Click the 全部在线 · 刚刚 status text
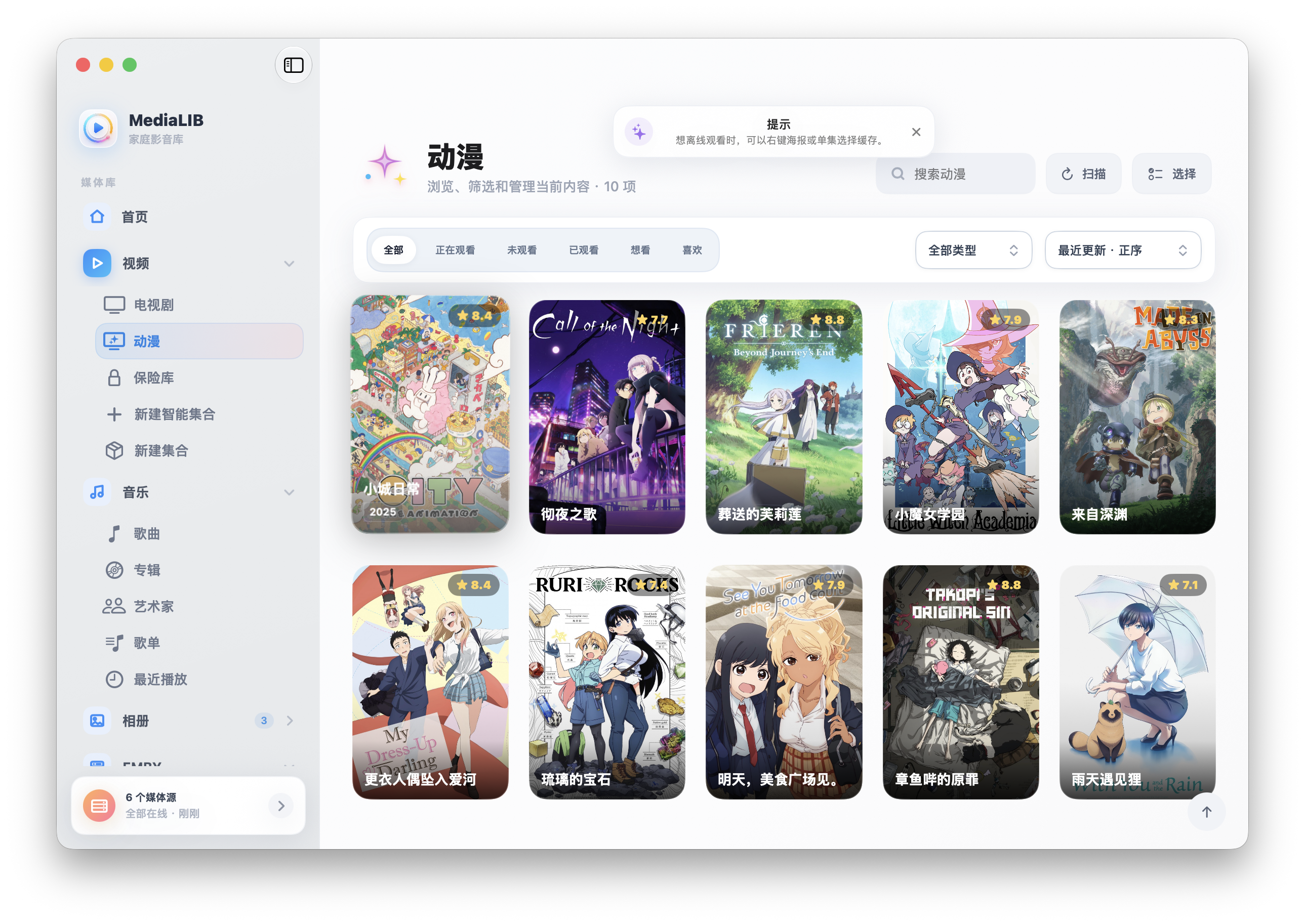The image size is (1305, 924). click(x=162, y=814)
